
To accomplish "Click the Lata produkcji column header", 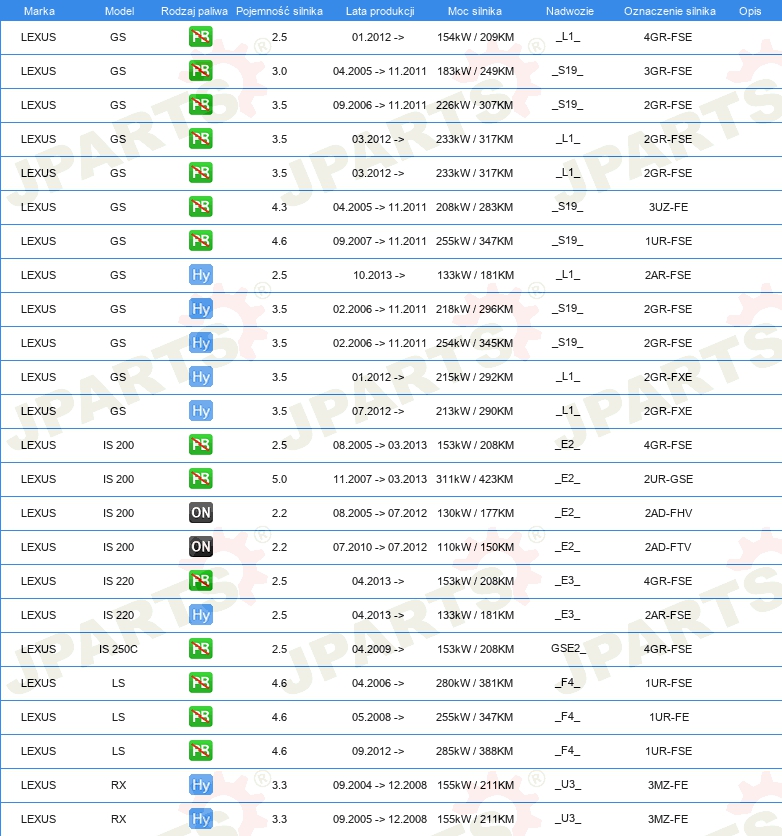I will pos(380,11).
